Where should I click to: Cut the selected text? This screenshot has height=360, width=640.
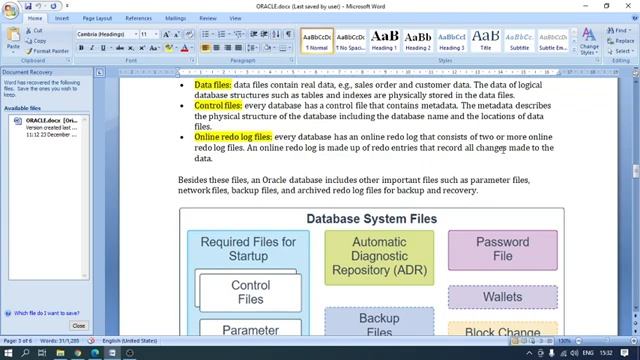point(34,31)
